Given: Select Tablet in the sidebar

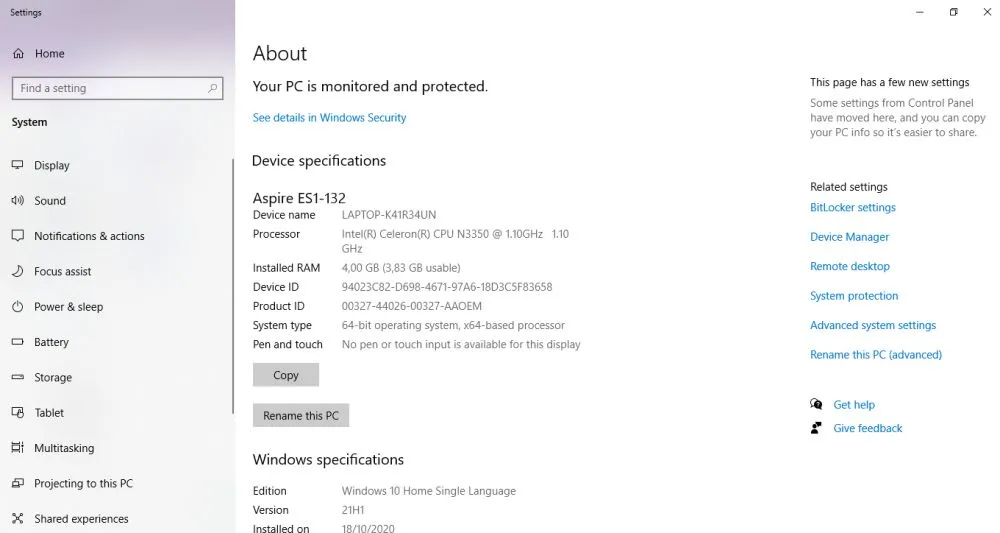Looking at the screenshot, I should click(x=49, y=413).
